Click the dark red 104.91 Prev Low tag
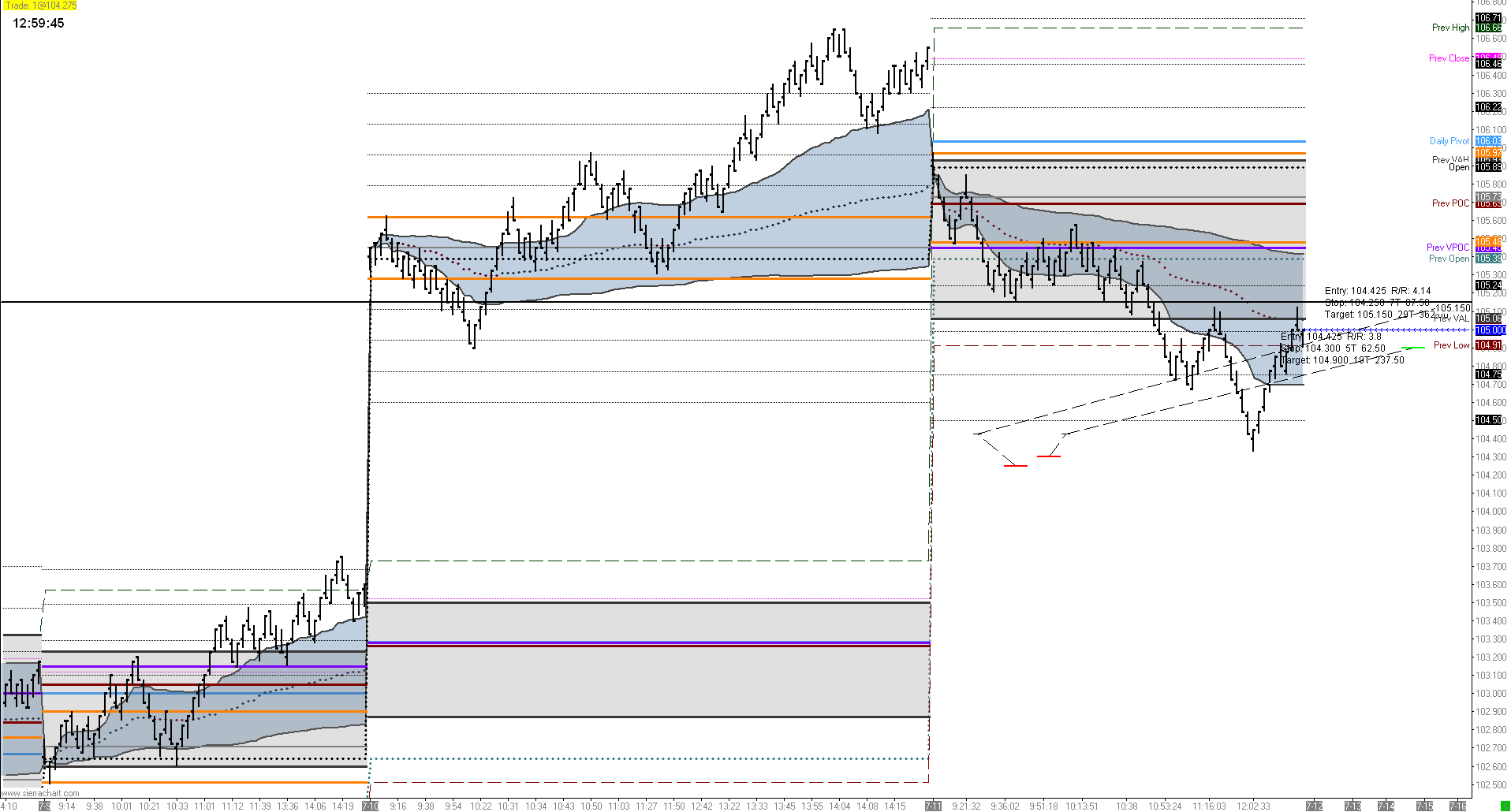 point(1489,345)
